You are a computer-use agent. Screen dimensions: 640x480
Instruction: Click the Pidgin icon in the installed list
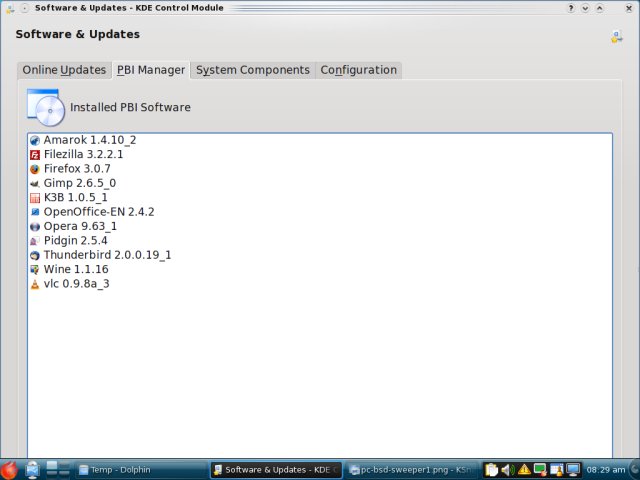pyautogui.click(x=35, y=241)
